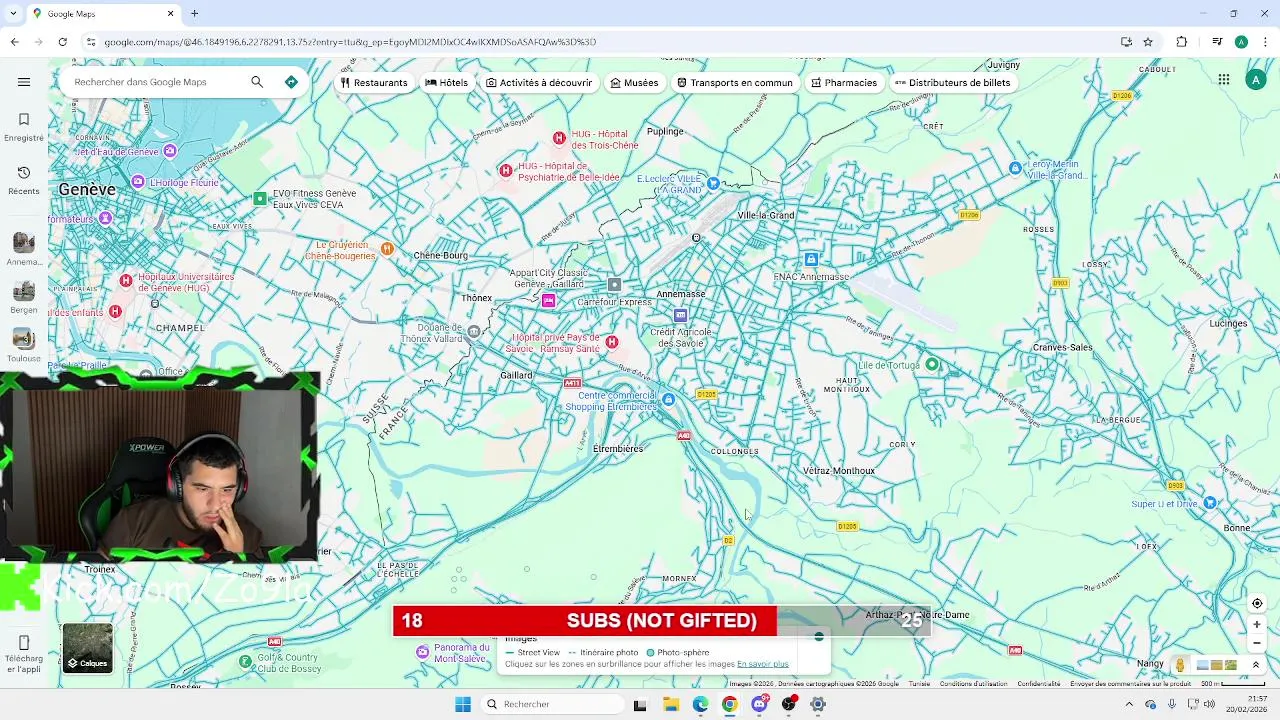Click the Hôpital privé Pays de Savoie marker
Viewport: 1280px width, 720px height.
click(x=612, y=342)
